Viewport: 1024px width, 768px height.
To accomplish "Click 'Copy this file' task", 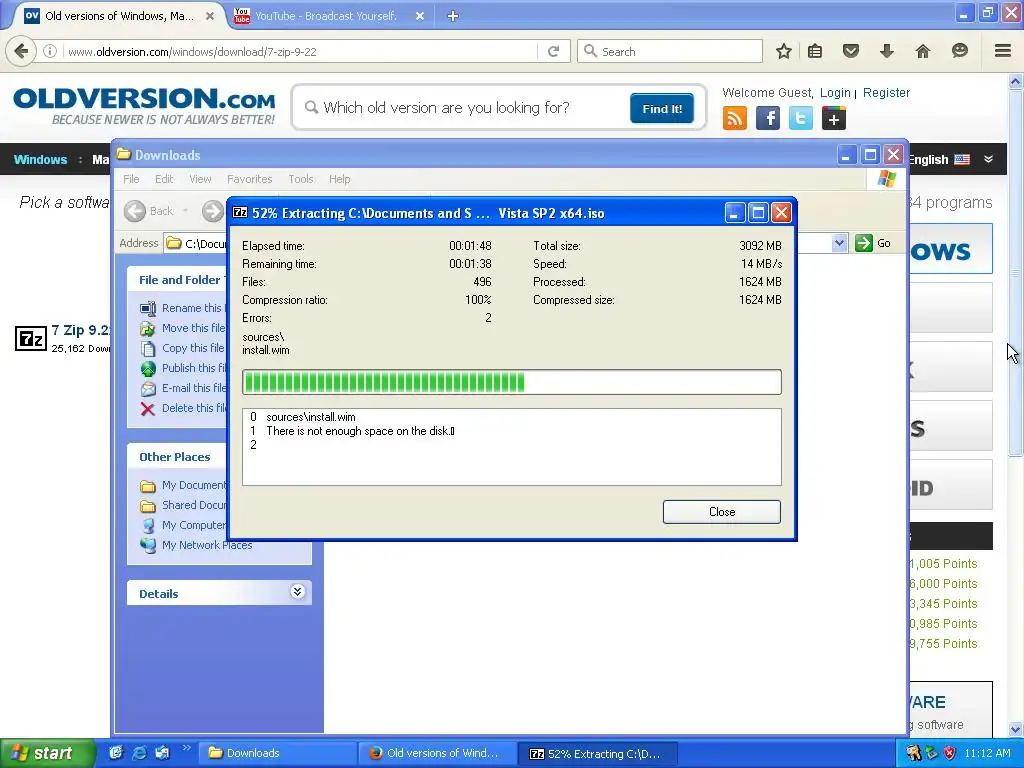I will coord(183,348).
